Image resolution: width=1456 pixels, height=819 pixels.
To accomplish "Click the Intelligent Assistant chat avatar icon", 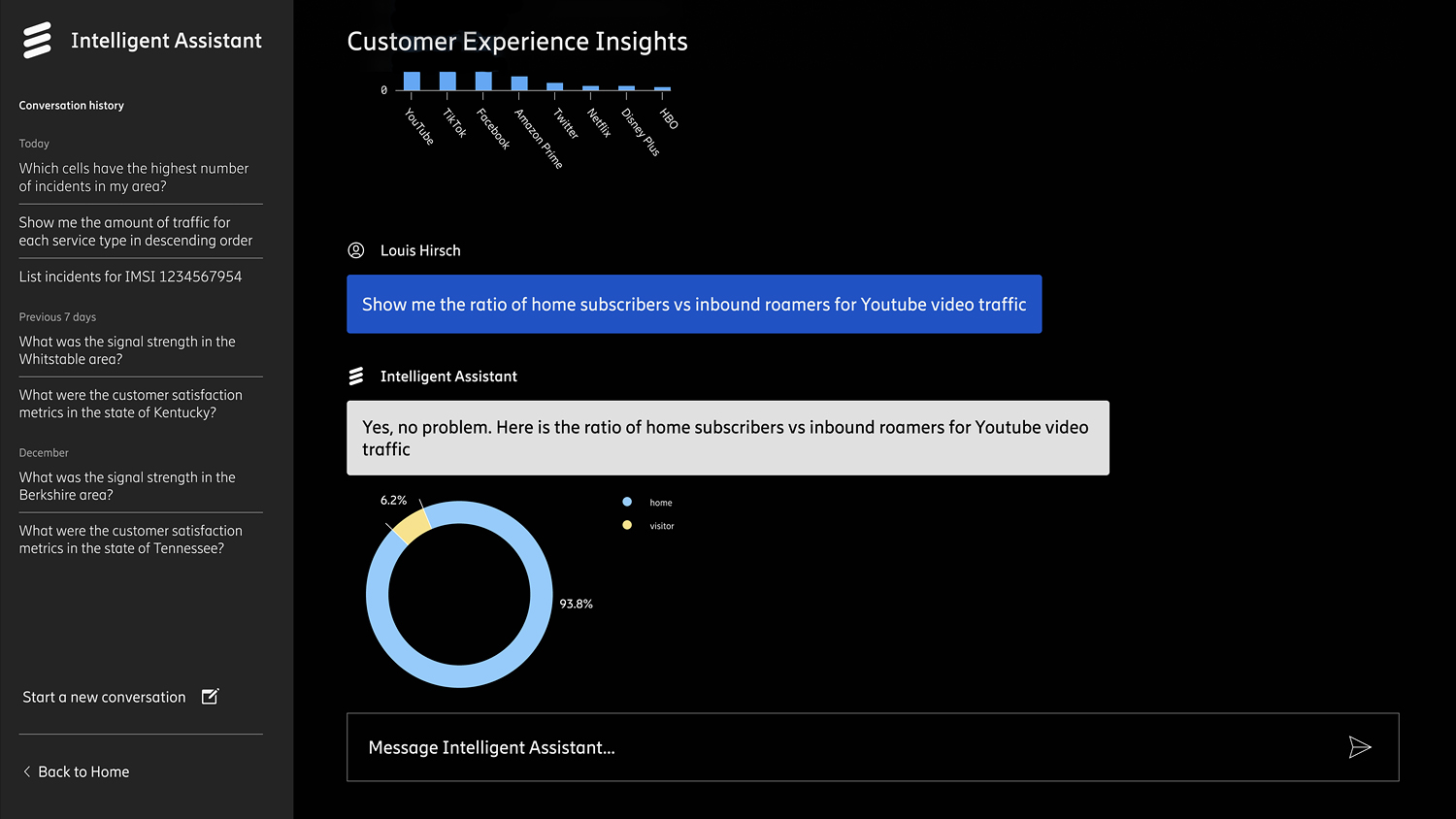I will (x=355, y=376).
